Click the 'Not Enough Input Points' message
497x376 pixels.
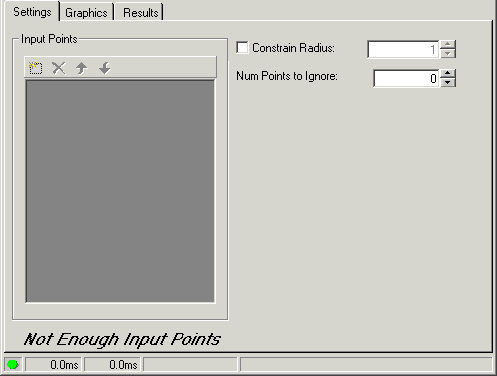[x=122, y=340]
